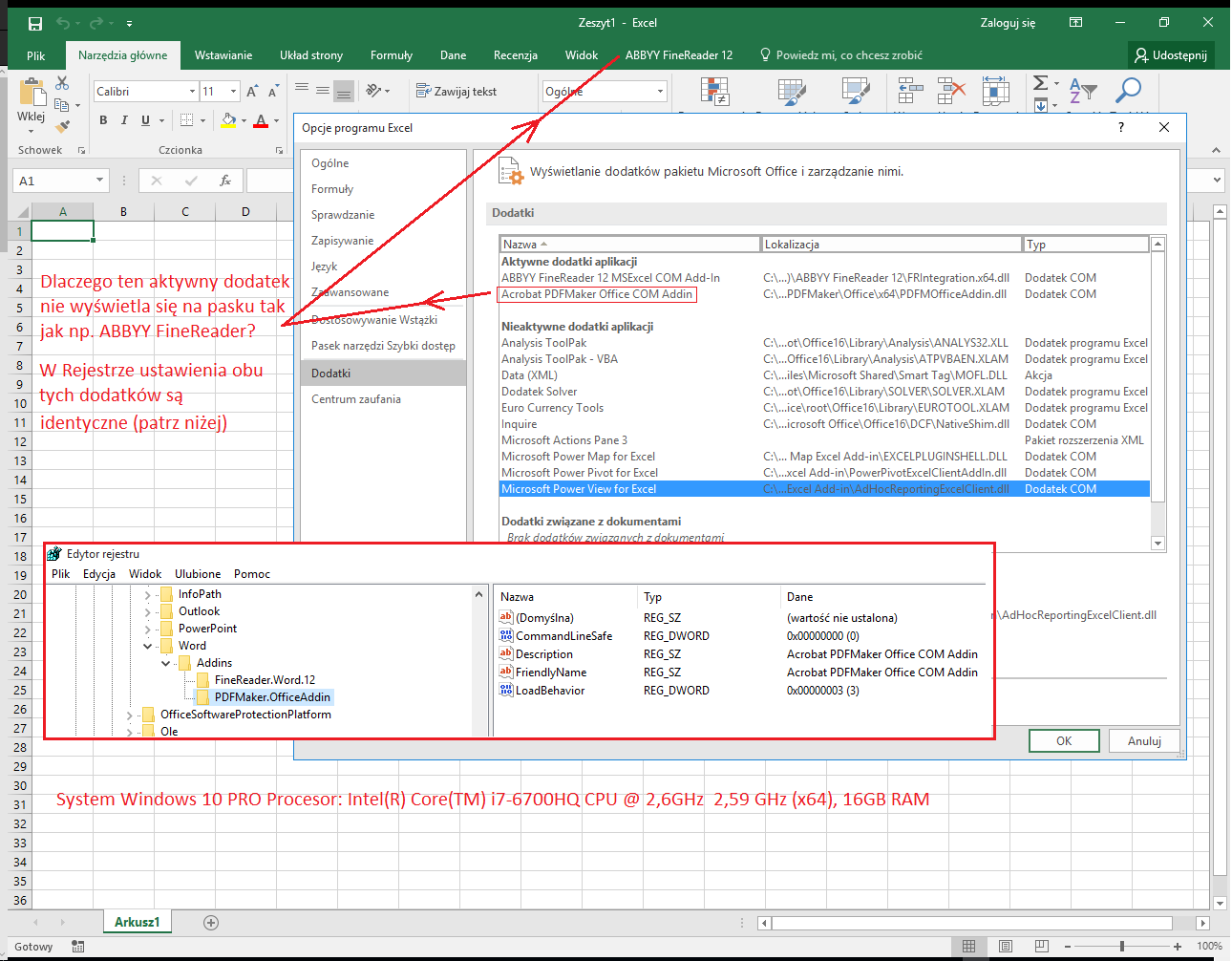Viewport: 1232px width, 961px height.
Task: Click the Copy icon in Schowek group
Action: pos(62,104)
